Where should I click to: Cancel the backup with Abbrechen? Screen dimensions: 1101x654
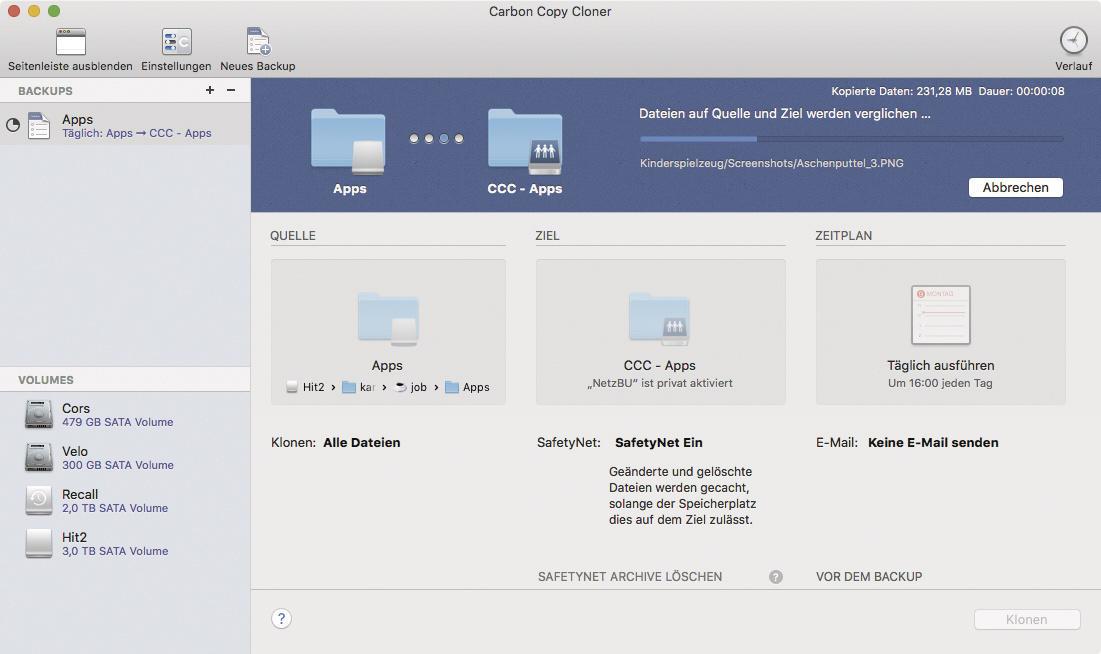coord(1015,188)
